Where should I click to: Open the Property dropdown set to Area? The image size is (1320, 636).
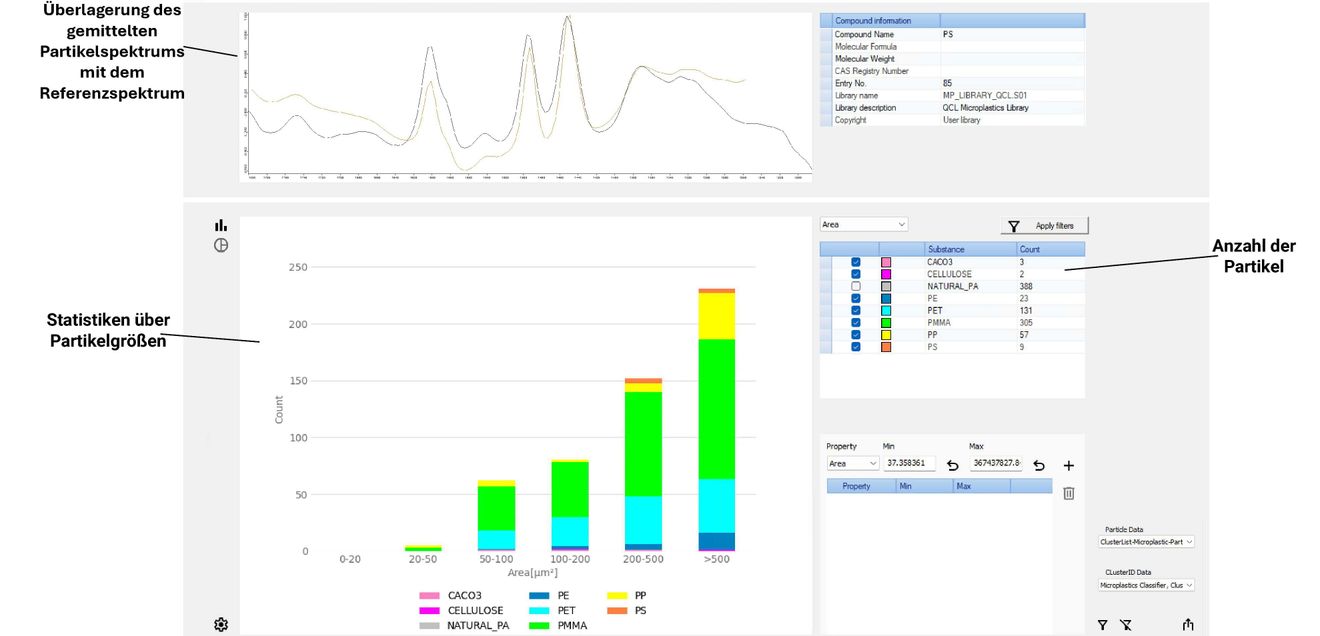point(852,464)
